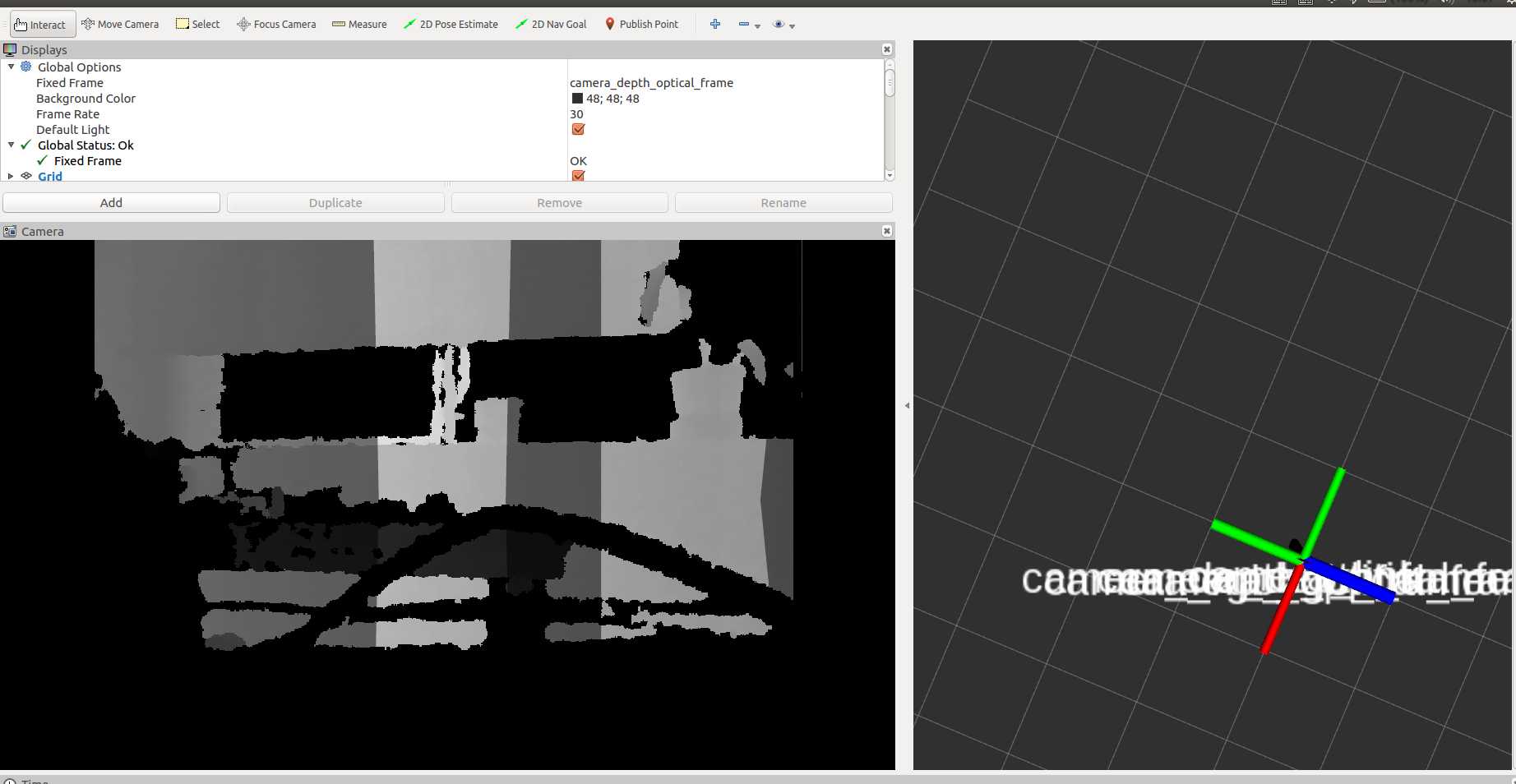Set a 2D Nav Goal
The image size is (1516, 784).
click(551, 24)
